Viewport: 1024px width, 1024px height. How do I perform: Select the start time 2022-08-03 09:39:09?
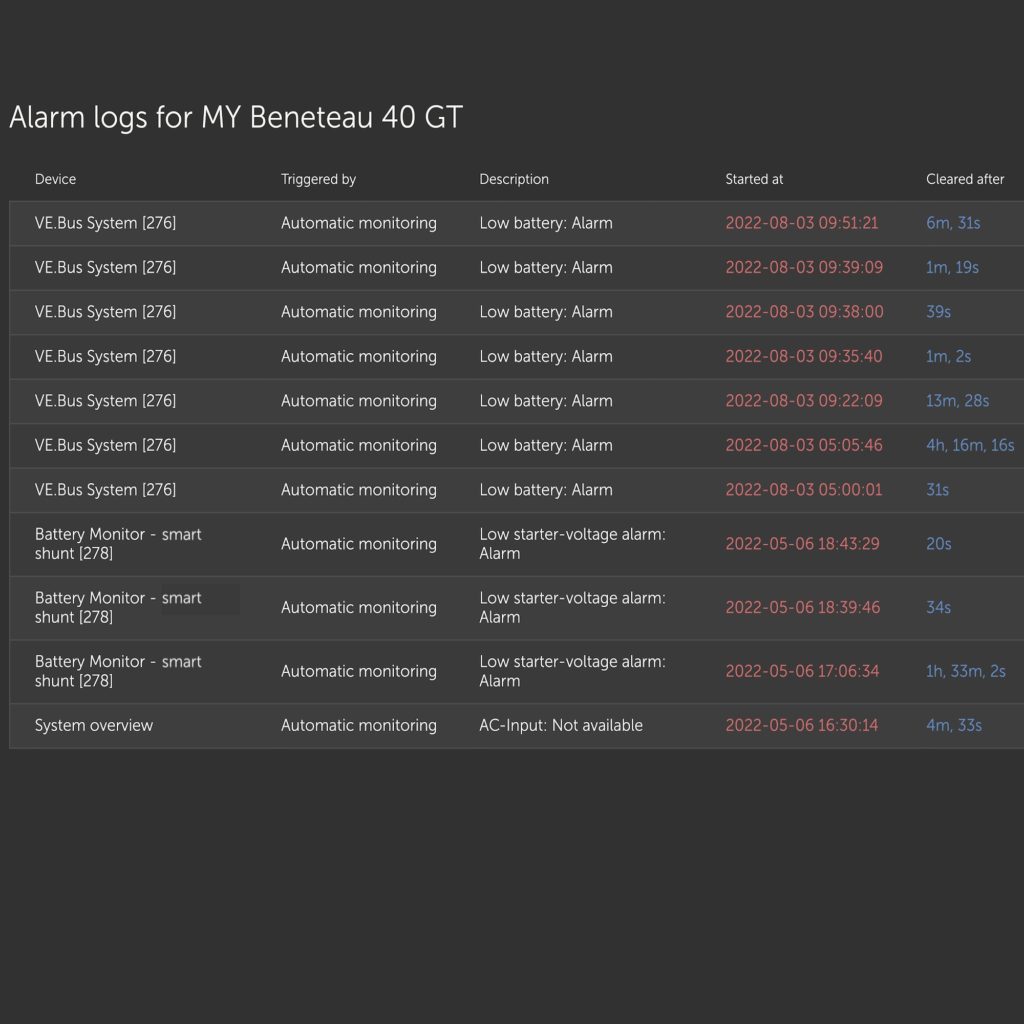pyautogui.click(x=804, y=268)
